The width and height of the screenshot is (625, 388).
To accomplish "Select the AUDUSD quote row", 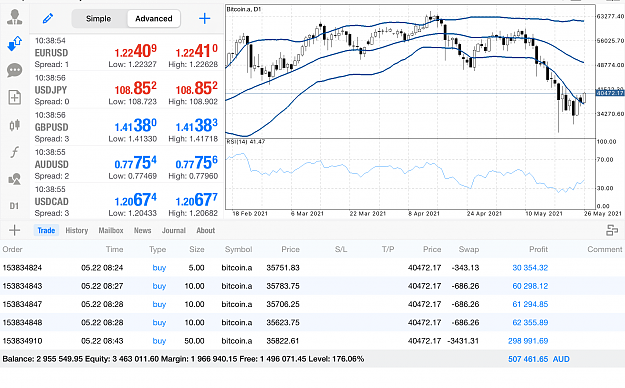I will (x=127, y=163).
